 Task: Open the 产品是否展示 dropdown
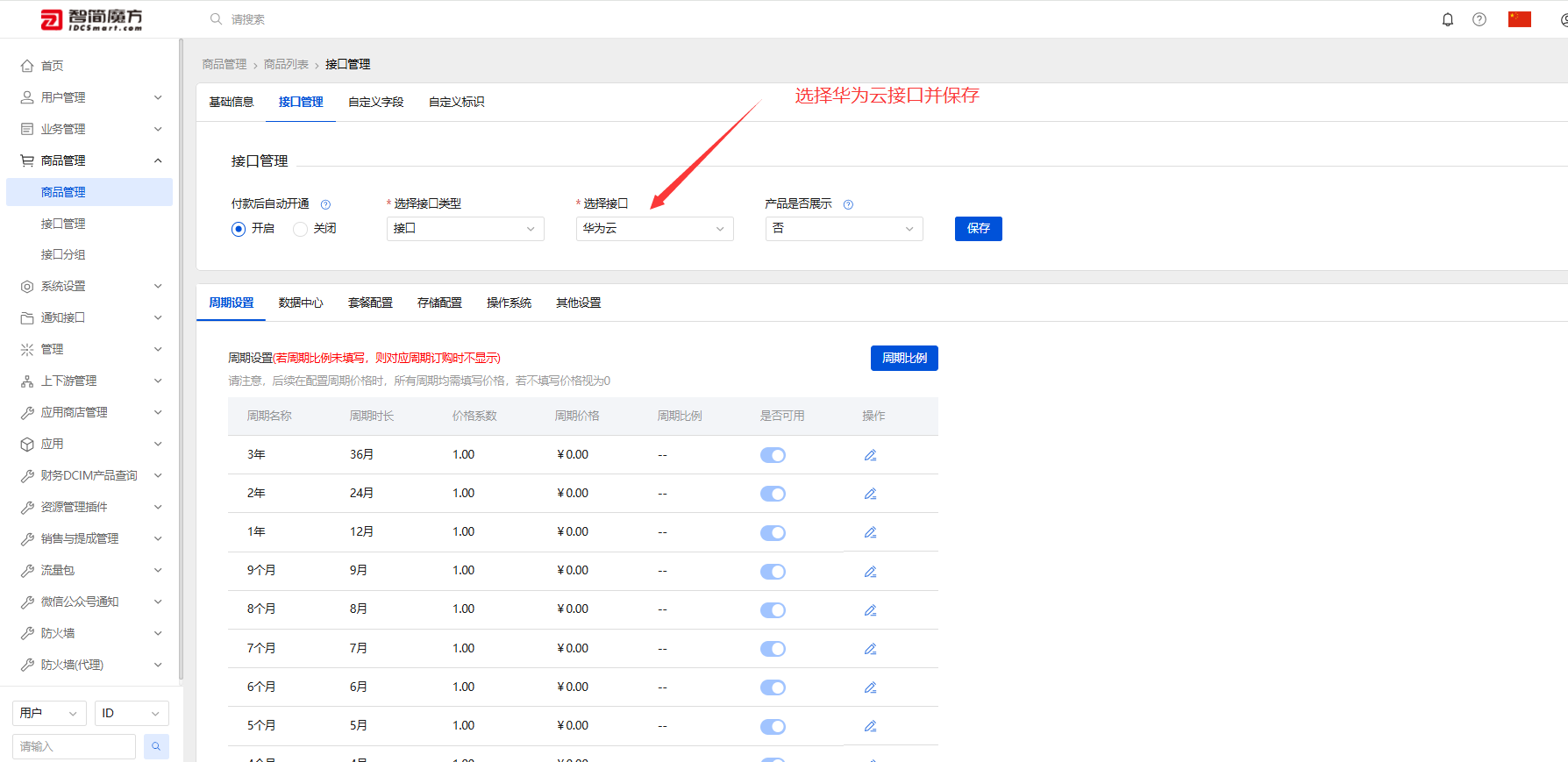pos(844,229)
